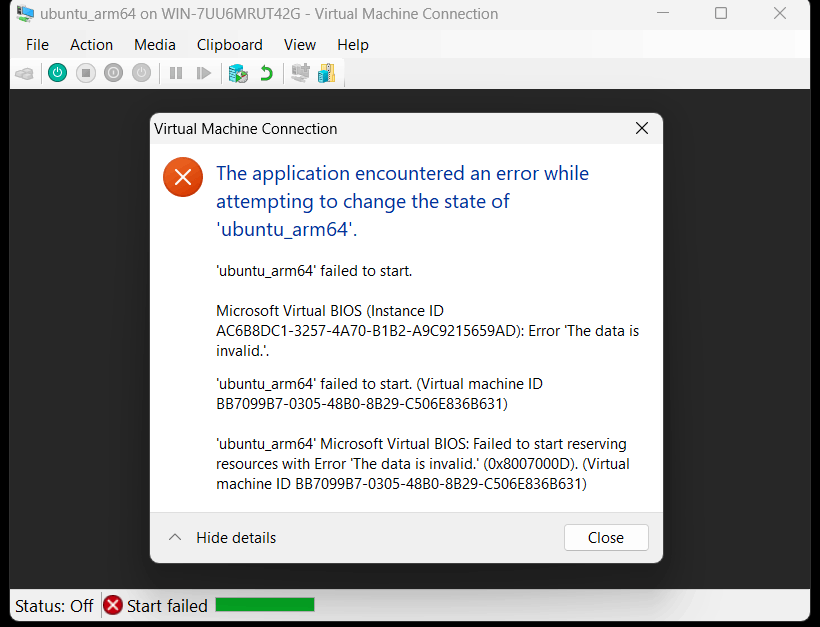Click the 0x8007000D error code line

(423, 464)
